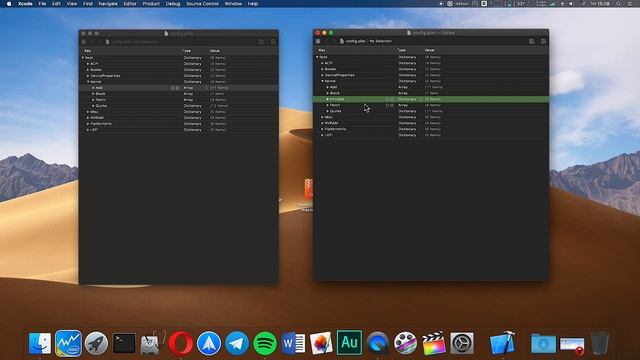Launch Intel Power Gadget from the Dock
640x360 pixels.
click(x=68, y=343)
